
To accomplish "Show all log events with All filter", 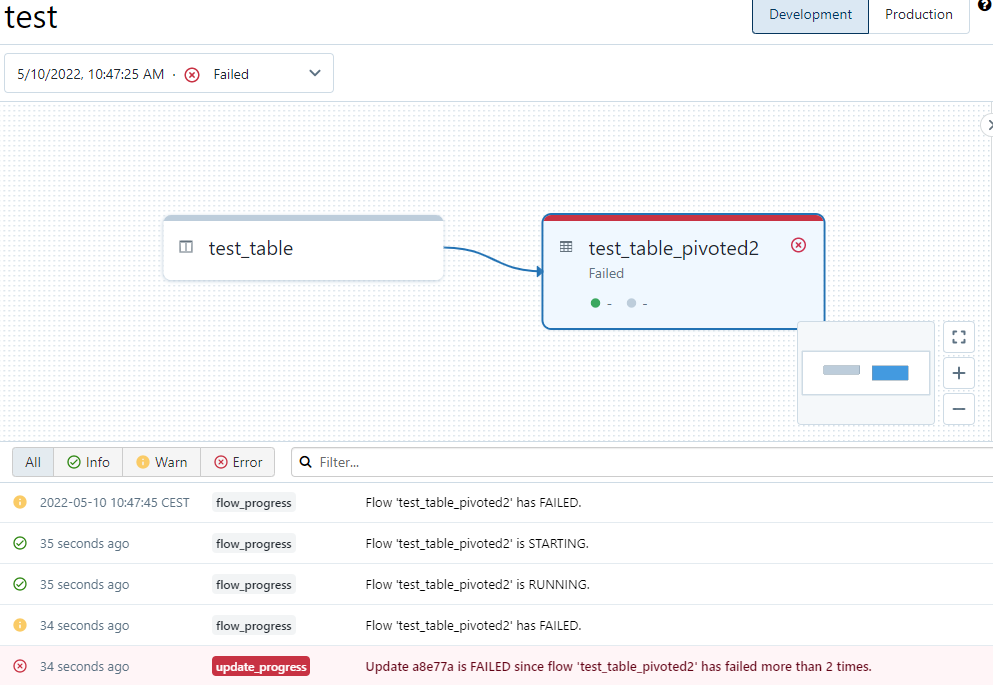I will click(x=33, y=462).
